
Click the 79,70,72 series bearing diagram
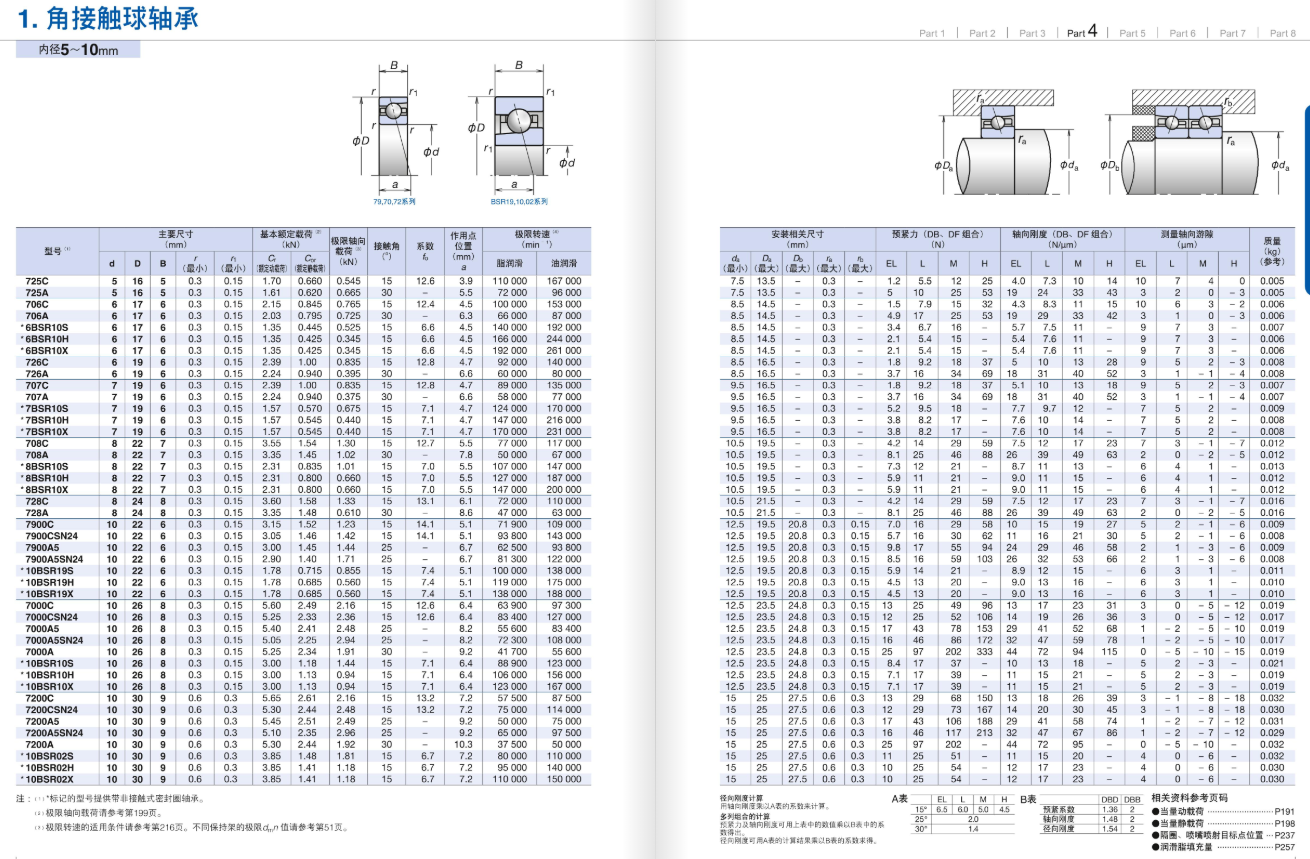point(398,127)
